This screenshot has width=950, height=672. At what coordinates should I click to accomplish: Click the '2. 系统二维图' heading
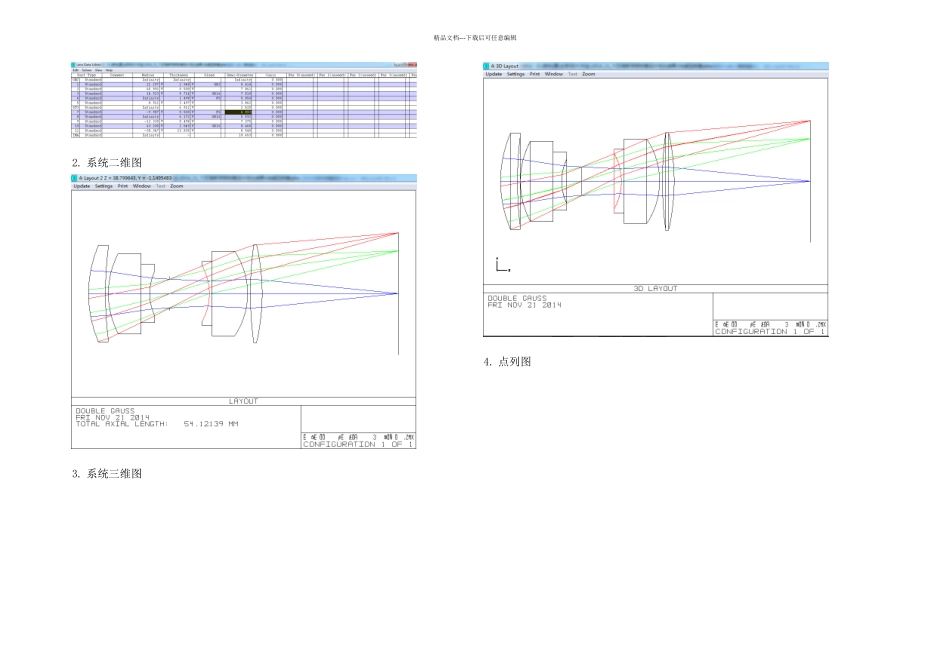coord(107,162)
